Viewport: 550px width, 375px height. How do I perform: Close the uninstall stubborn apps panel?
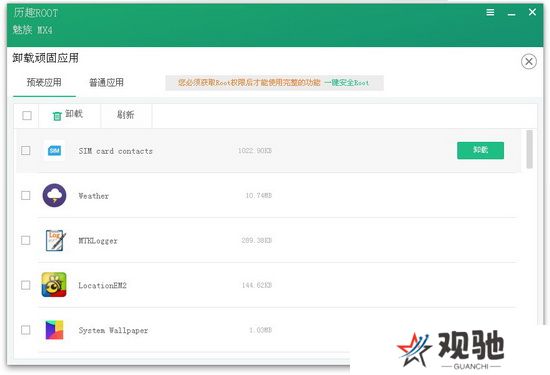[529, 62]
